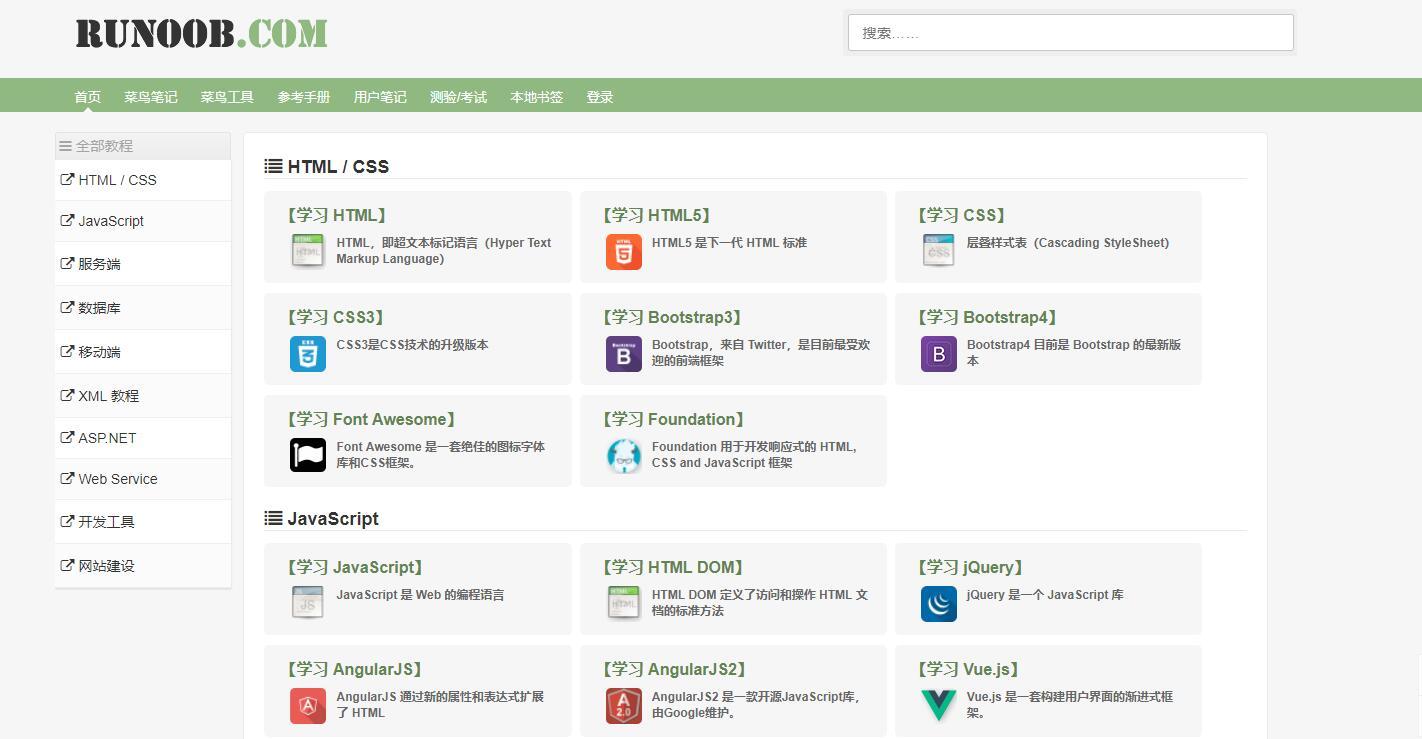1422x739 pixels.
Task: Click the Foundation yeti icon
Action: (x=623, y=455)
